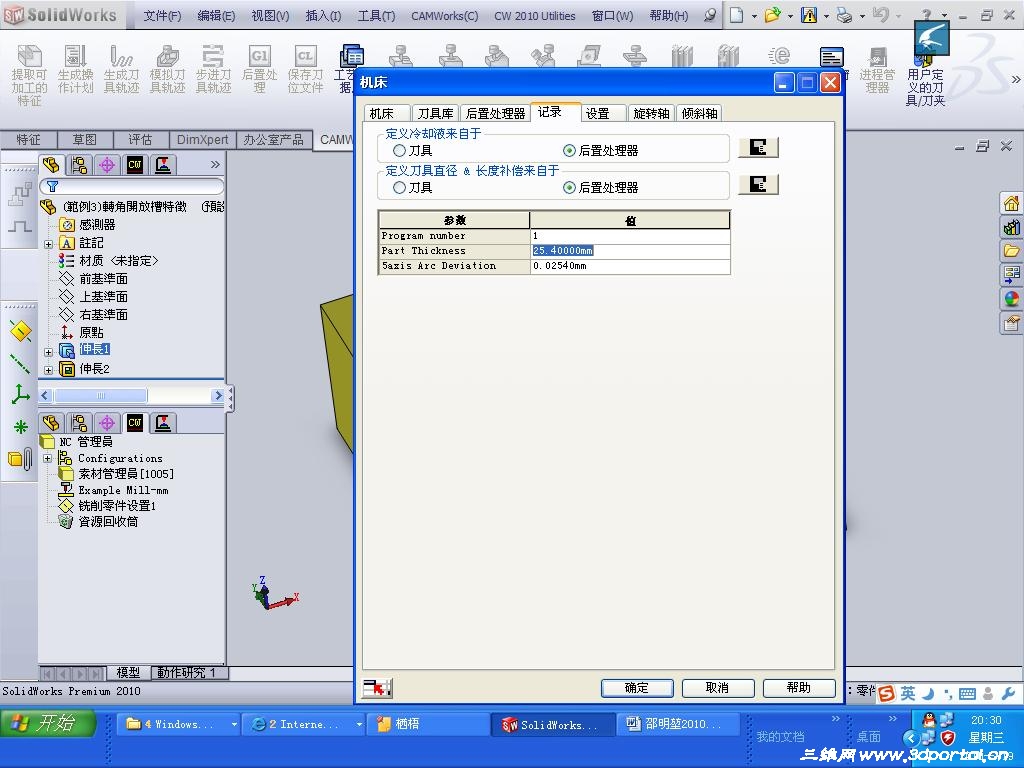Click the 帮助 help button in dialog
Viewport: 1024px width, 768px height.
click(799, 688)
